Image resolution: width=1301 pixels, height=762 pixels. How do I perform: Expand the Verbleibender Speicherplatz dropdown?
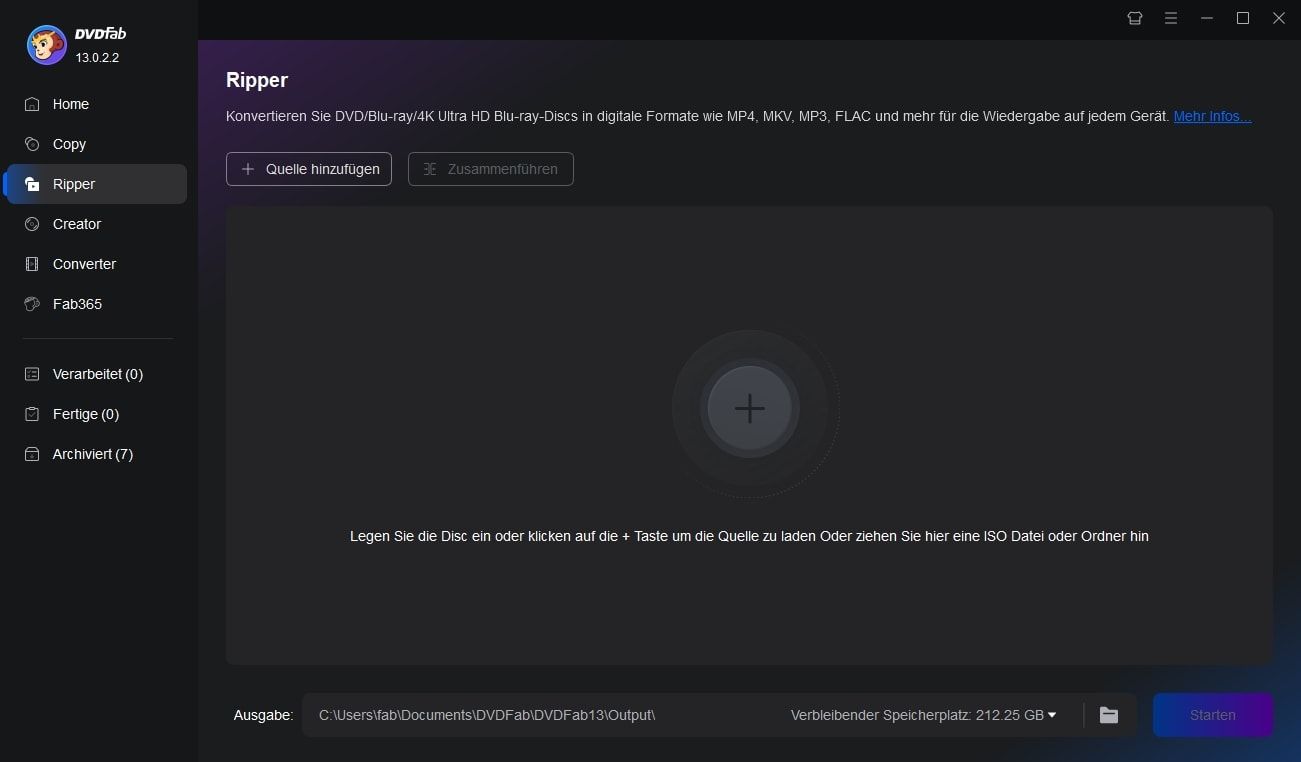[x=923, y=715]
